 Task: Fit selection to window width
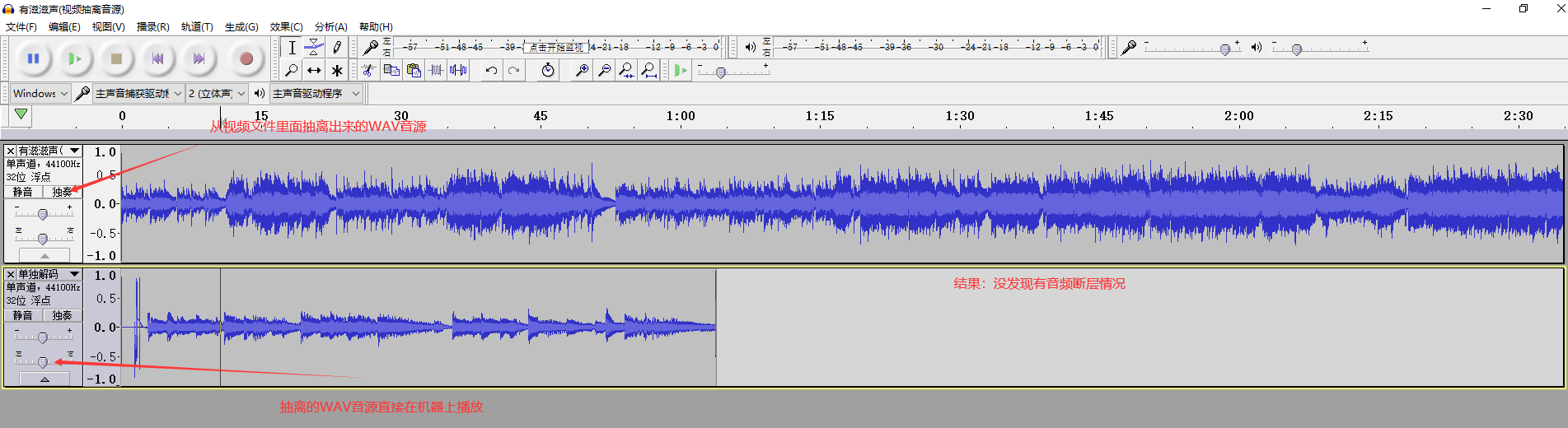tap(626, 70)
